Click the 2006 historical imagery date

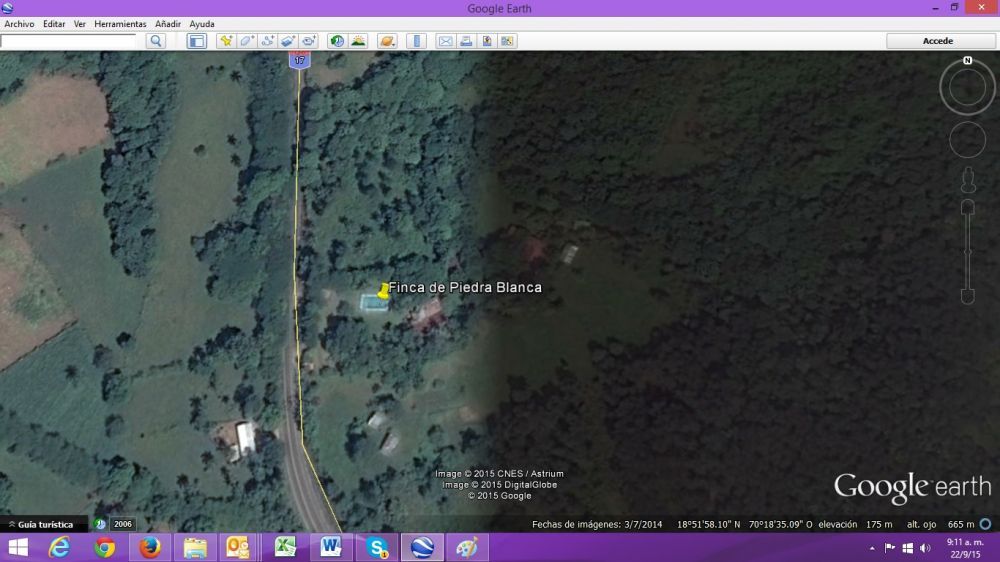pyautogui.click(x=123, y=524)
